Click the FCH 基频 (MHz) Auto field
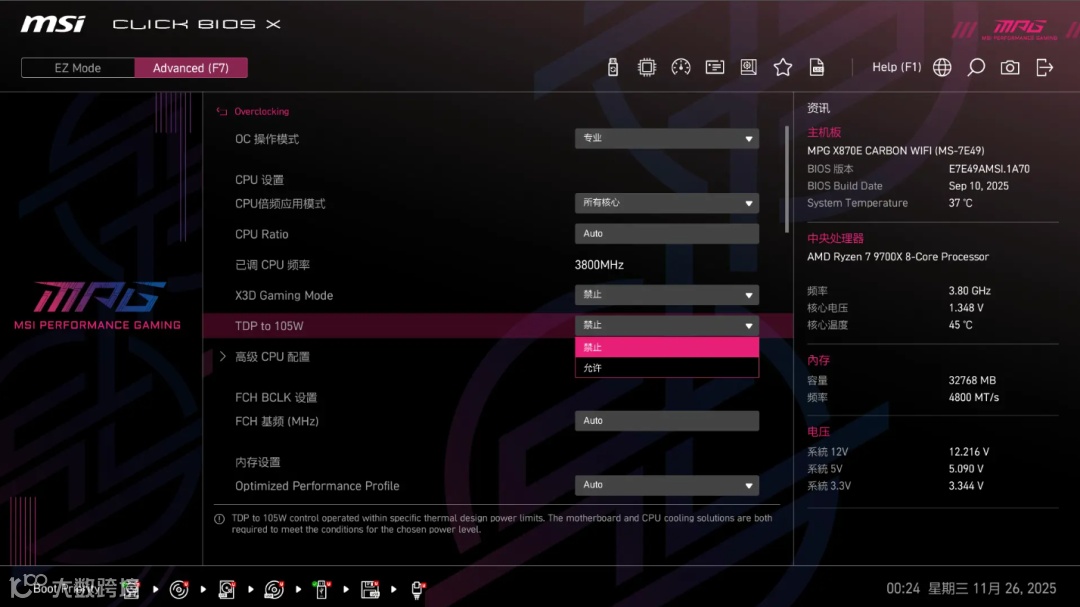The width and height of the screenshot is (1080, 607). (x=667, y=421)
